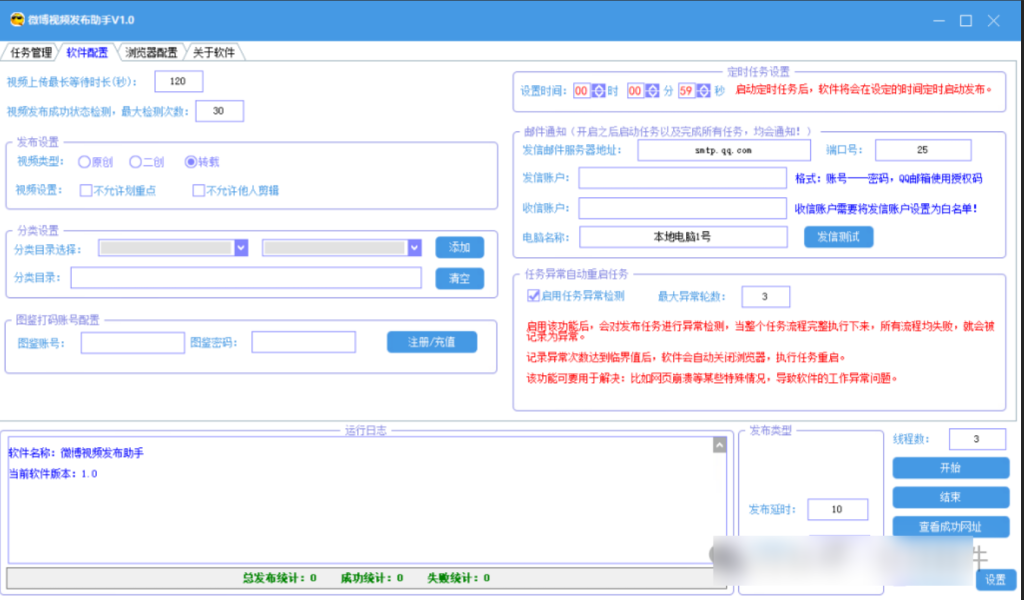Image resolution: width=1024 pixels, height=600 pixels.
Task: Select the 原创 video type
Action: pos(84,162)
